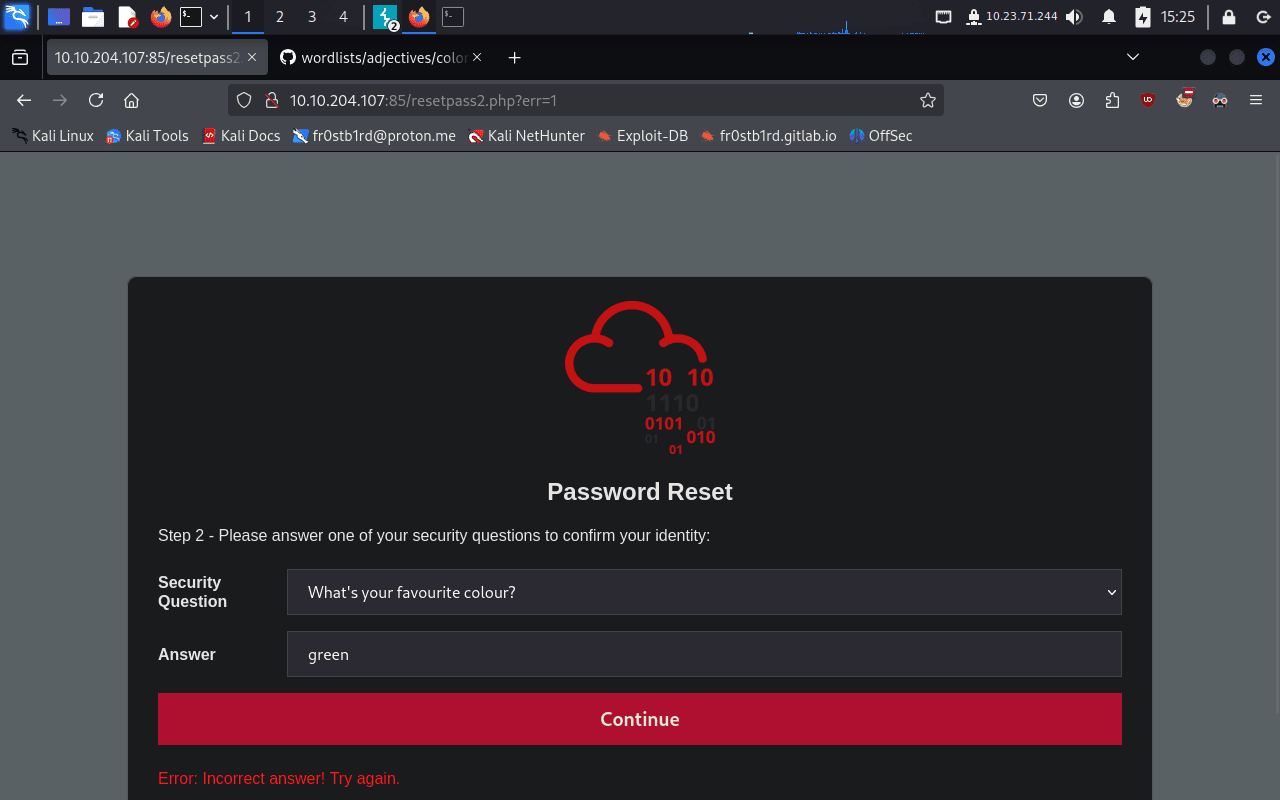The width and height of the screenshot is (1280, 800).
Task: Click the Firefox reload page icon
Action: (x=96, y=100)
